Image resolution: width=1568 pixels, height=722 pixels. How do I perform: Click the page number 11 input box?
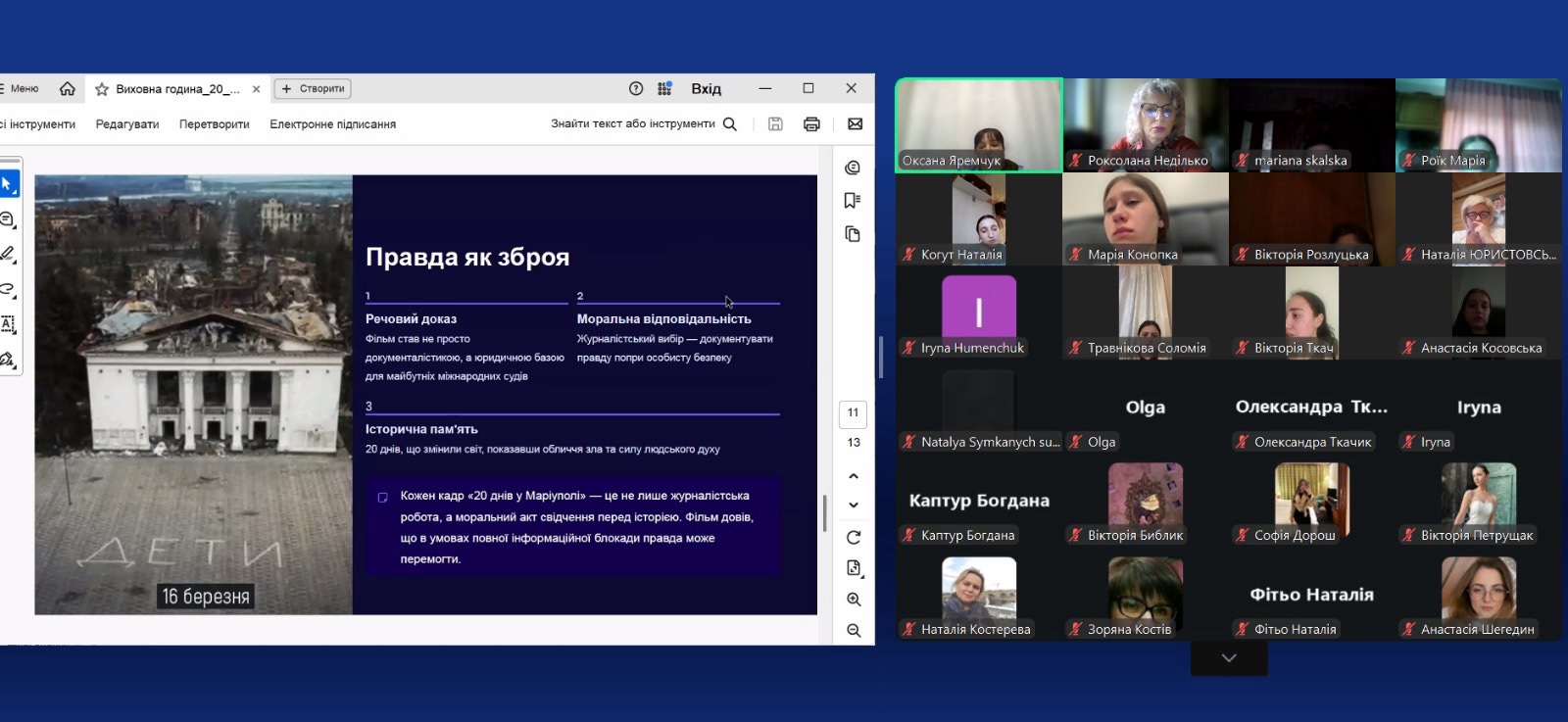853,413
